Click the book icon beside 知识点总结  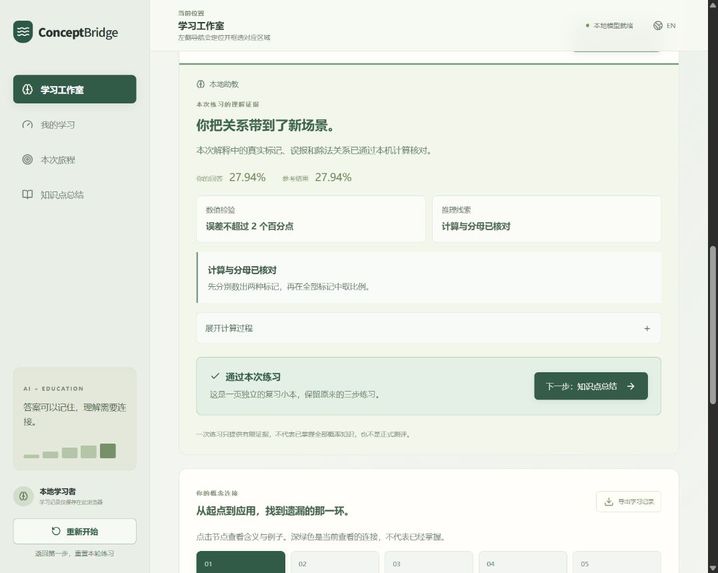tap(27, 195)
